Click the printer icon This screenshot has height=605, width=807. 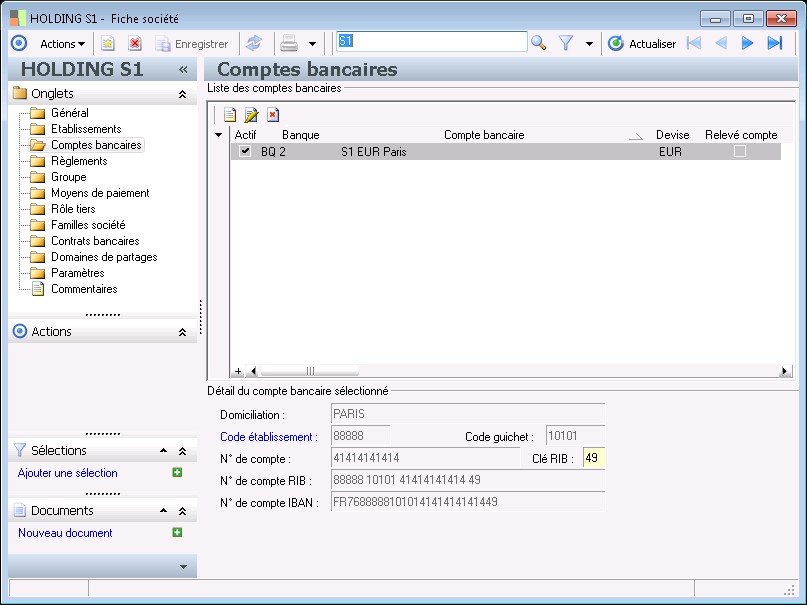[289, 44]
